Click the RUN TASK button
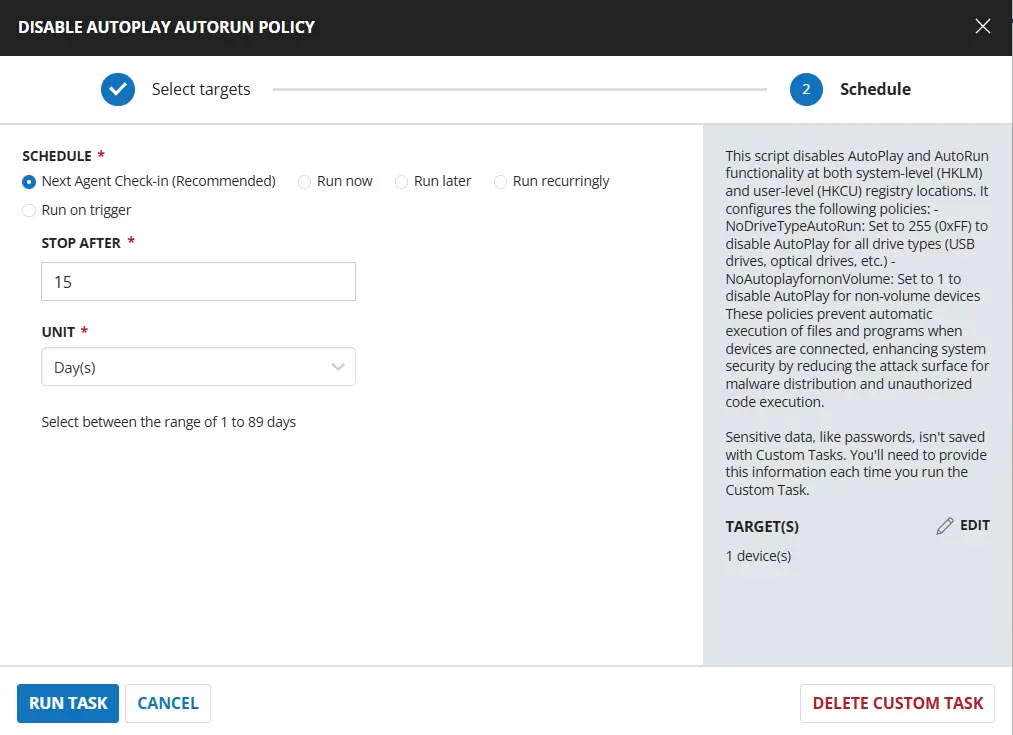Viewport: 1013px width, 735px height. tap(68, 703)
